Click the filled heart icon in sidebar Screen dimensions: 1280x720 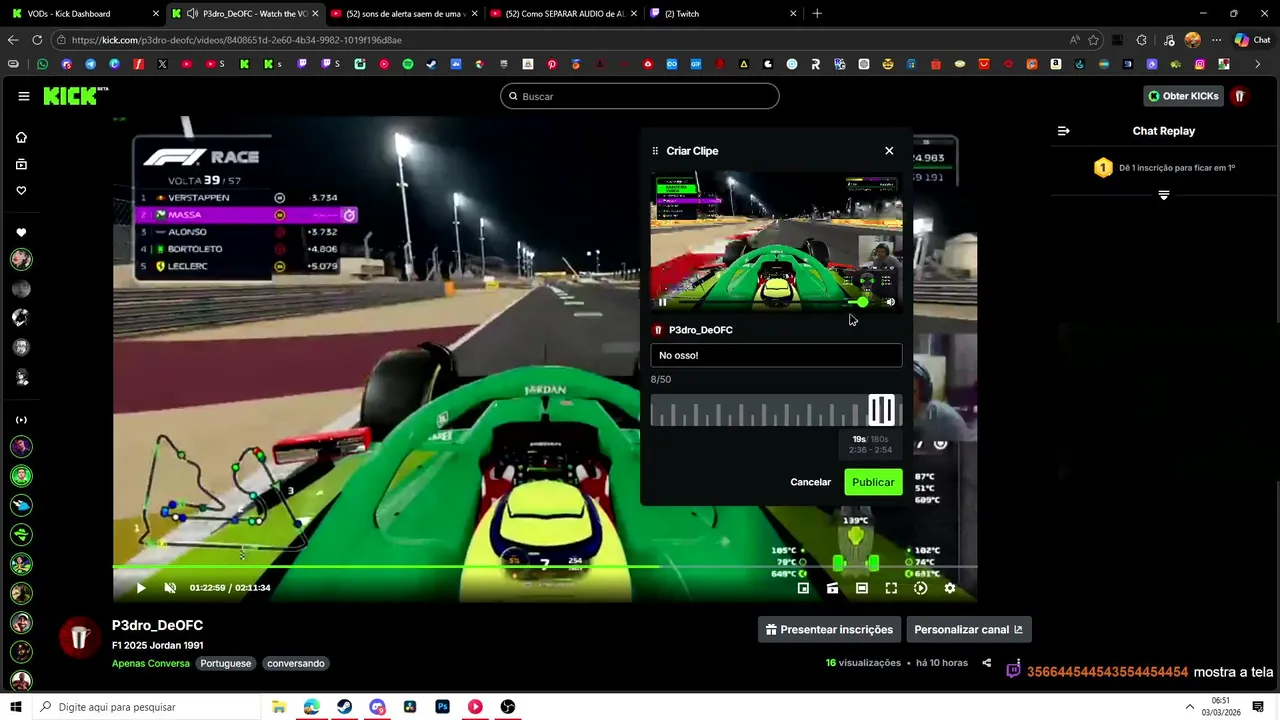pos(21,232)
